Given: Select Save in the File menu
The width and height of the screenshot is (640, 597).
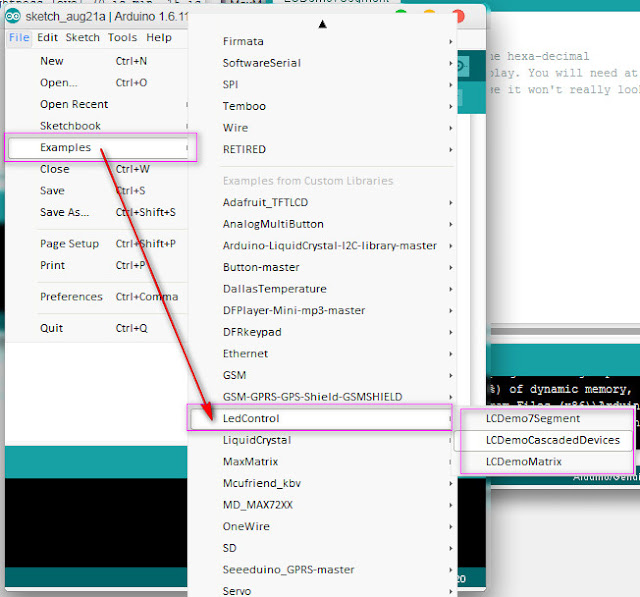Looking at the screenshot, I should [97, 191].
